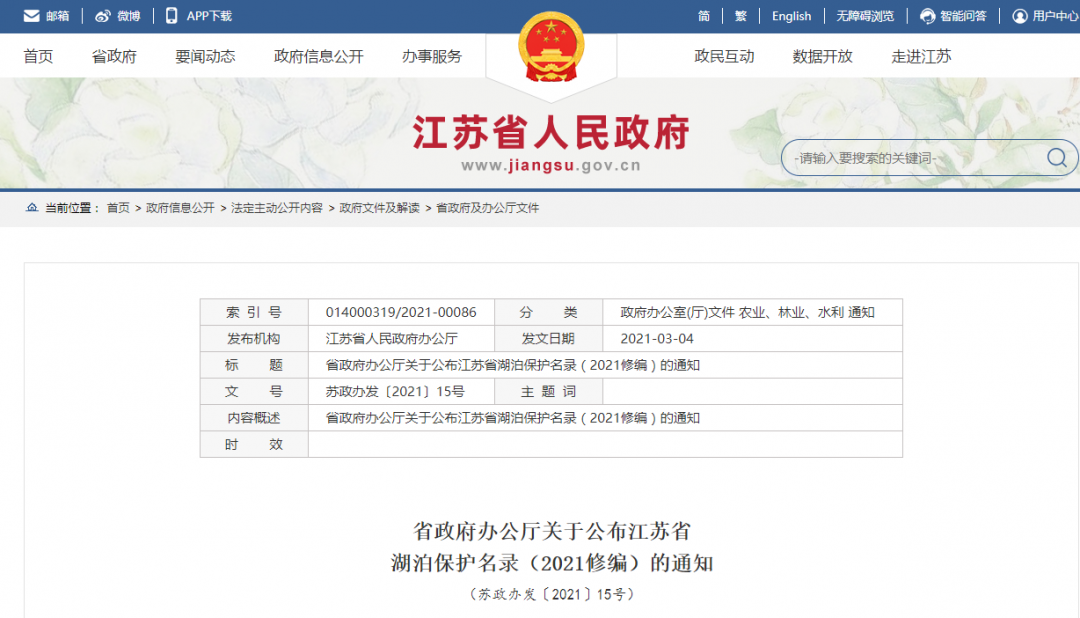Viewport: 1080px width, 618px height.
Task: Switch to traditional Chinese 繁
Action: point(741,16)
